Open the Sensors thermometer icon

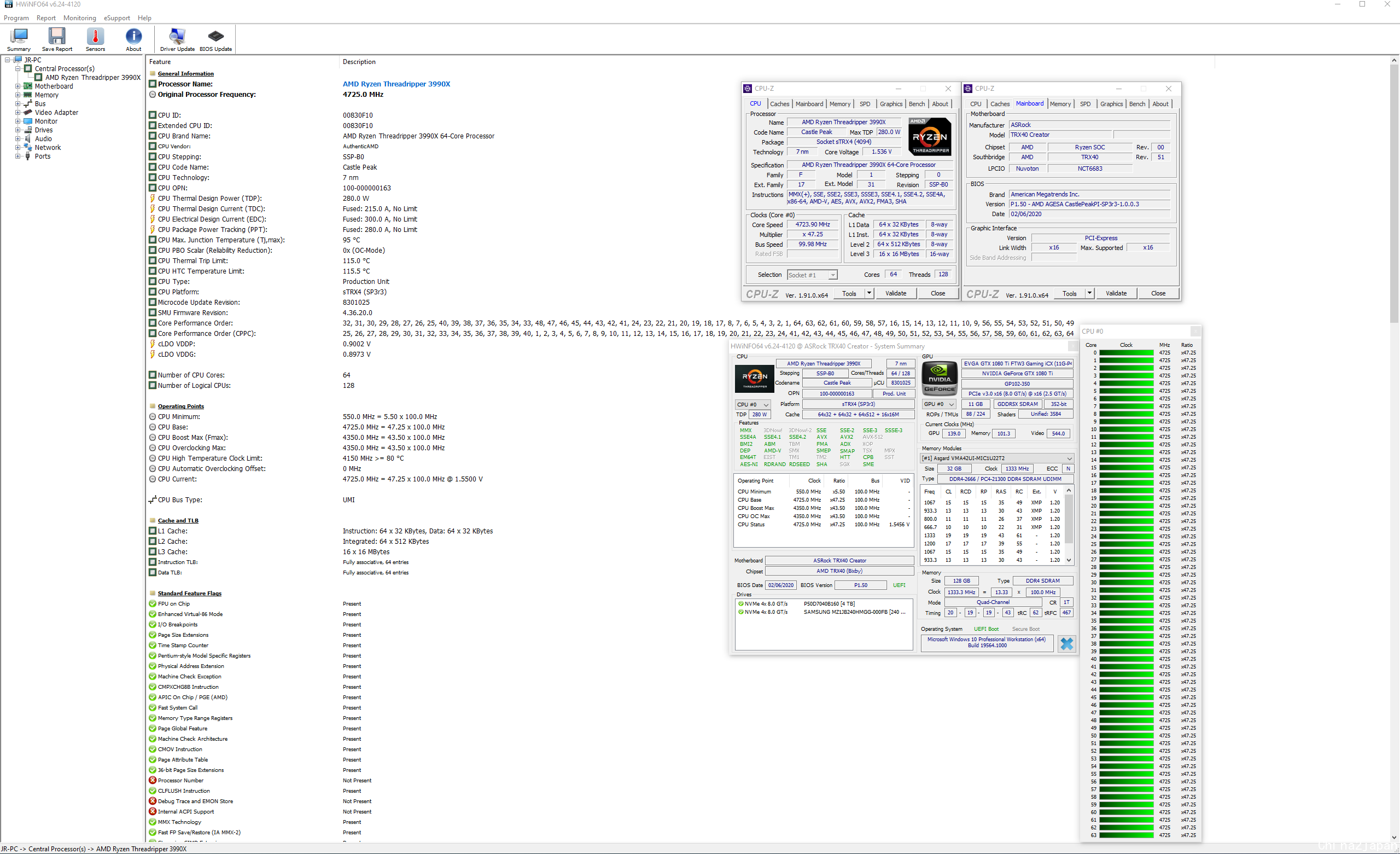(96, 40)
